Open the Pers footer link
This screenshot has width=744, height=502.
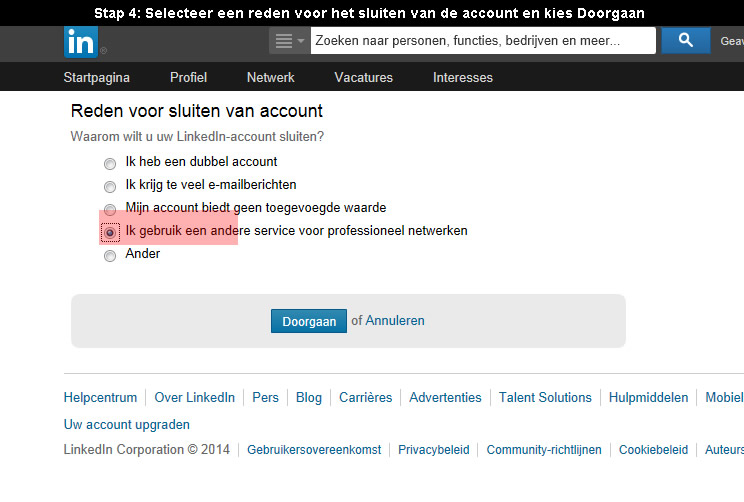[x=265, y=397]
